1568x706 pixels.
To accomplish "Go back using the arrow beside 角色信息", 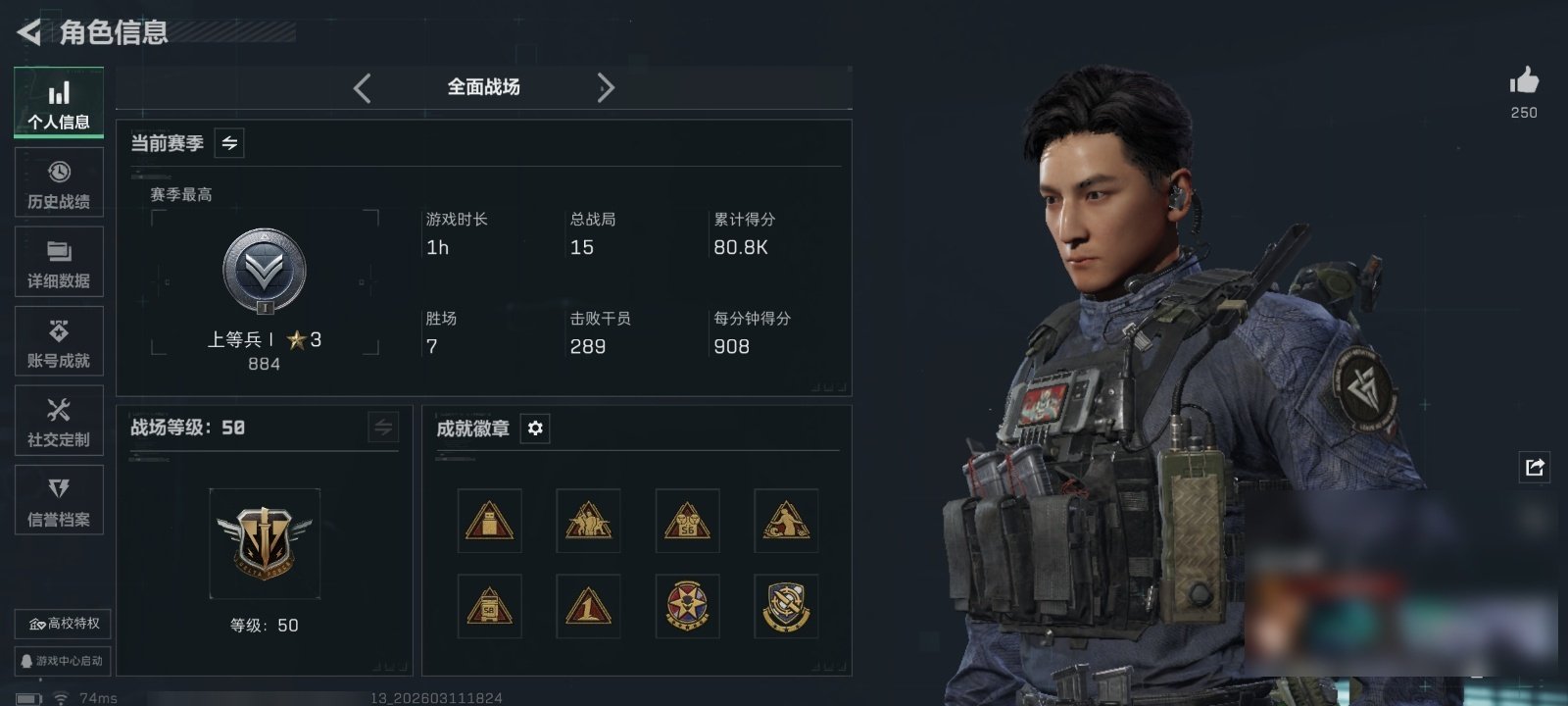I will [29, 32].
